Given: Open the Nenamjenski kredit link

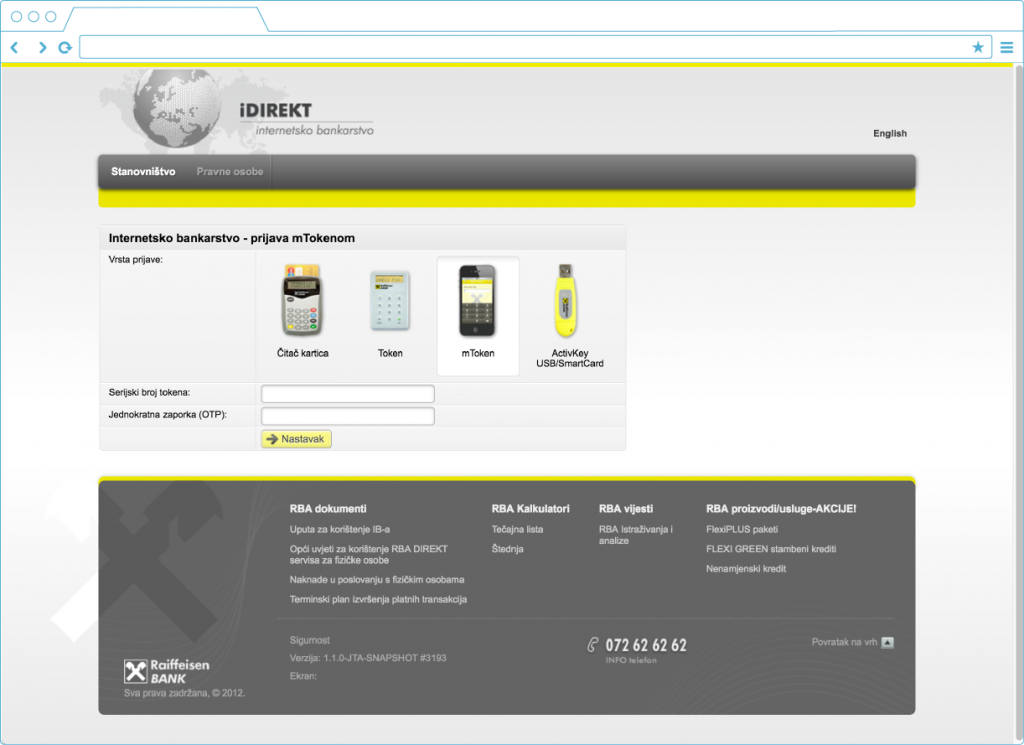Looking at the screenshot, I should tap(746, 569).
